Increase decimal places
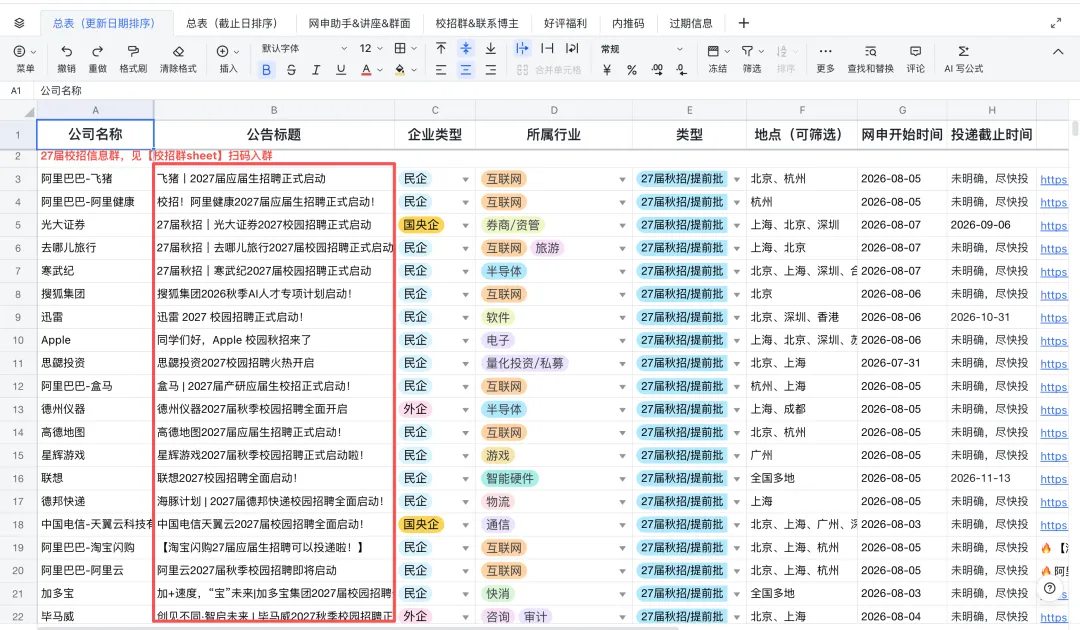The height and width of the screenshot is (630, 1080). (656, 70)
